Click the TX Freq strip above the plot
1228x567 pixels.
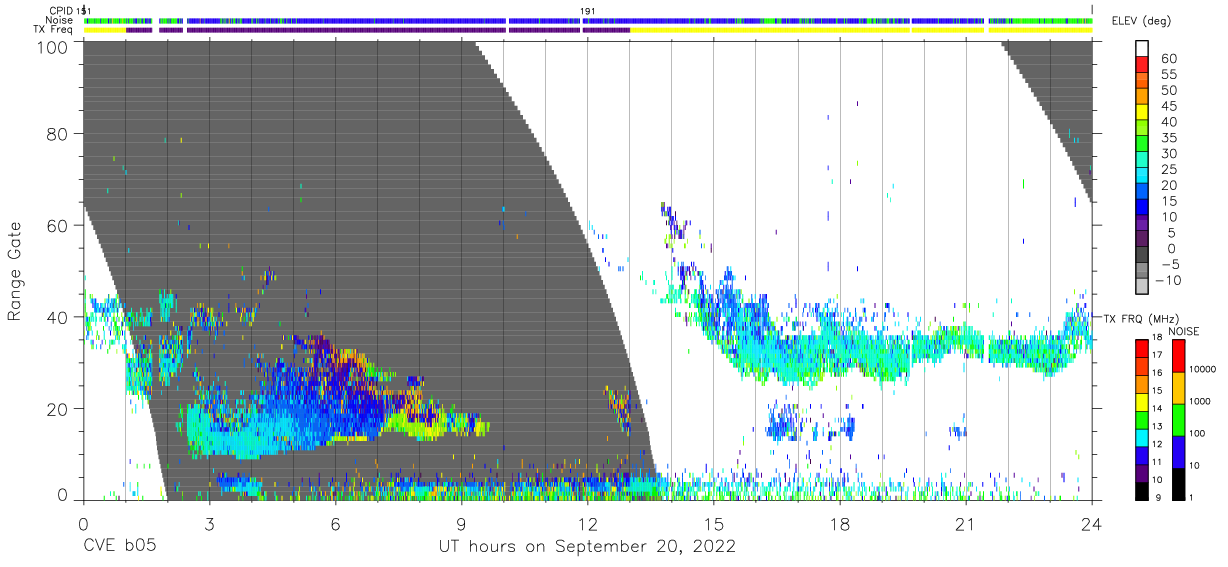tap(587, 30)
